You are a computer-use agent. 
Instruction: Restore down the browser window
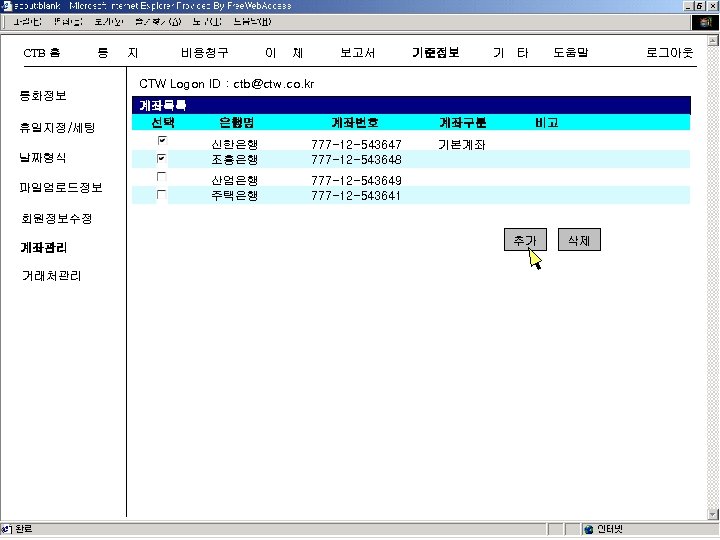point(699,6)
